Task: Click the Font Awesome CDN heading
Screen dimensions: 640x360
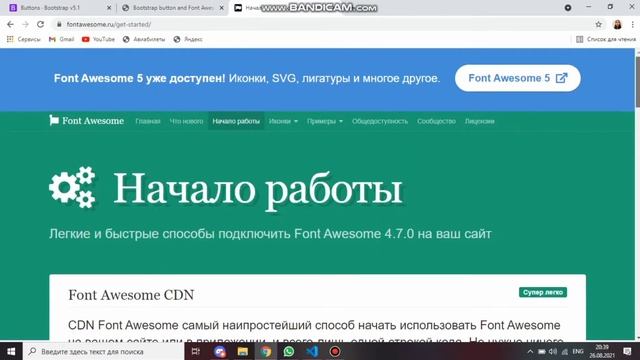Action: 131,295
